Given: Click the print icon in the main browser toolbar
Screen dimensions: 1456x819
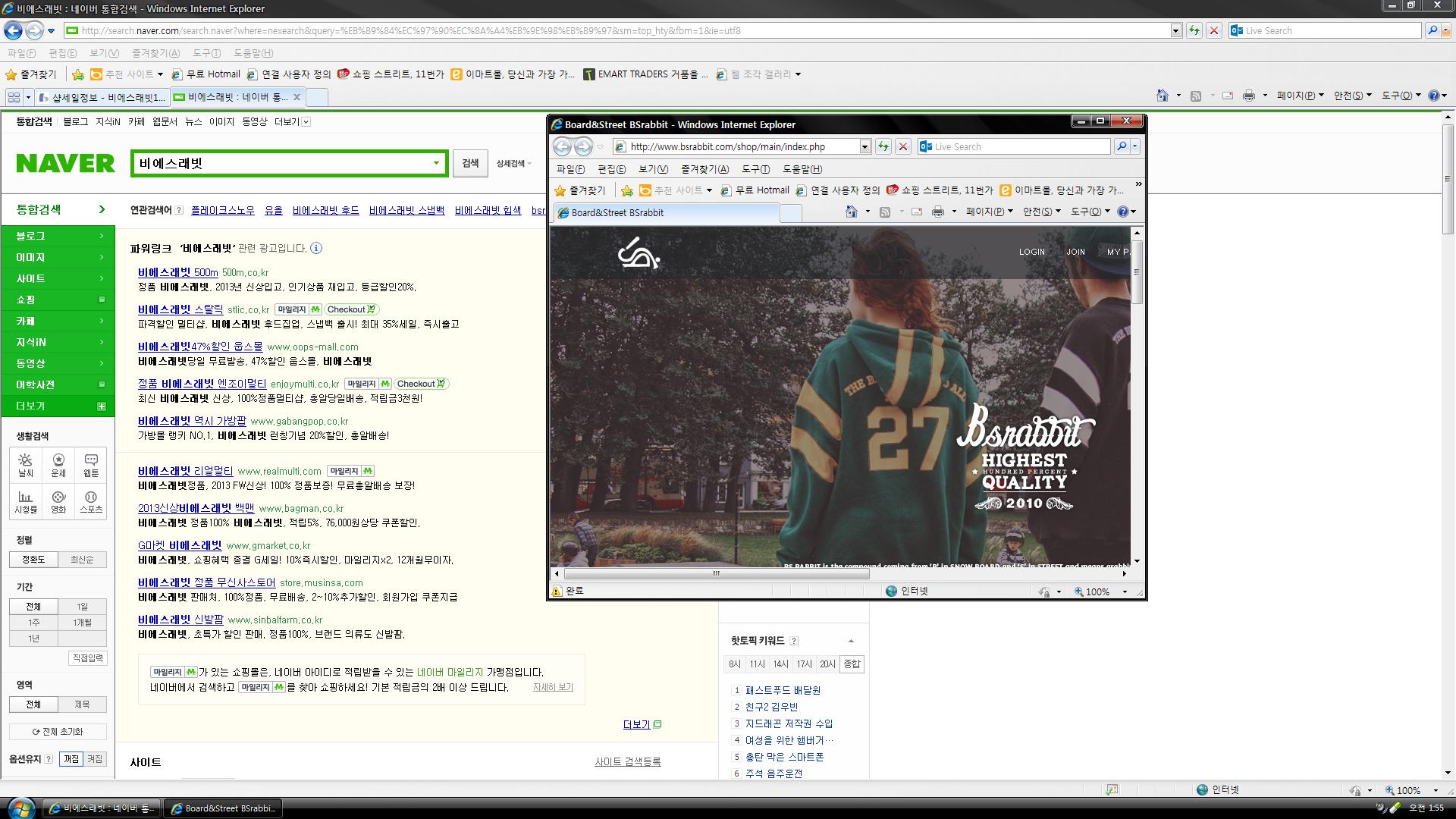Looking at the screenshot, I should click(1248, 96).
